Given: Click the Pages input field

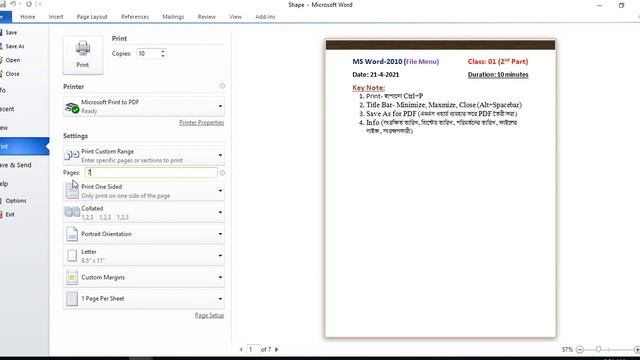Looking at the screenshot, I should click(151, 173).
